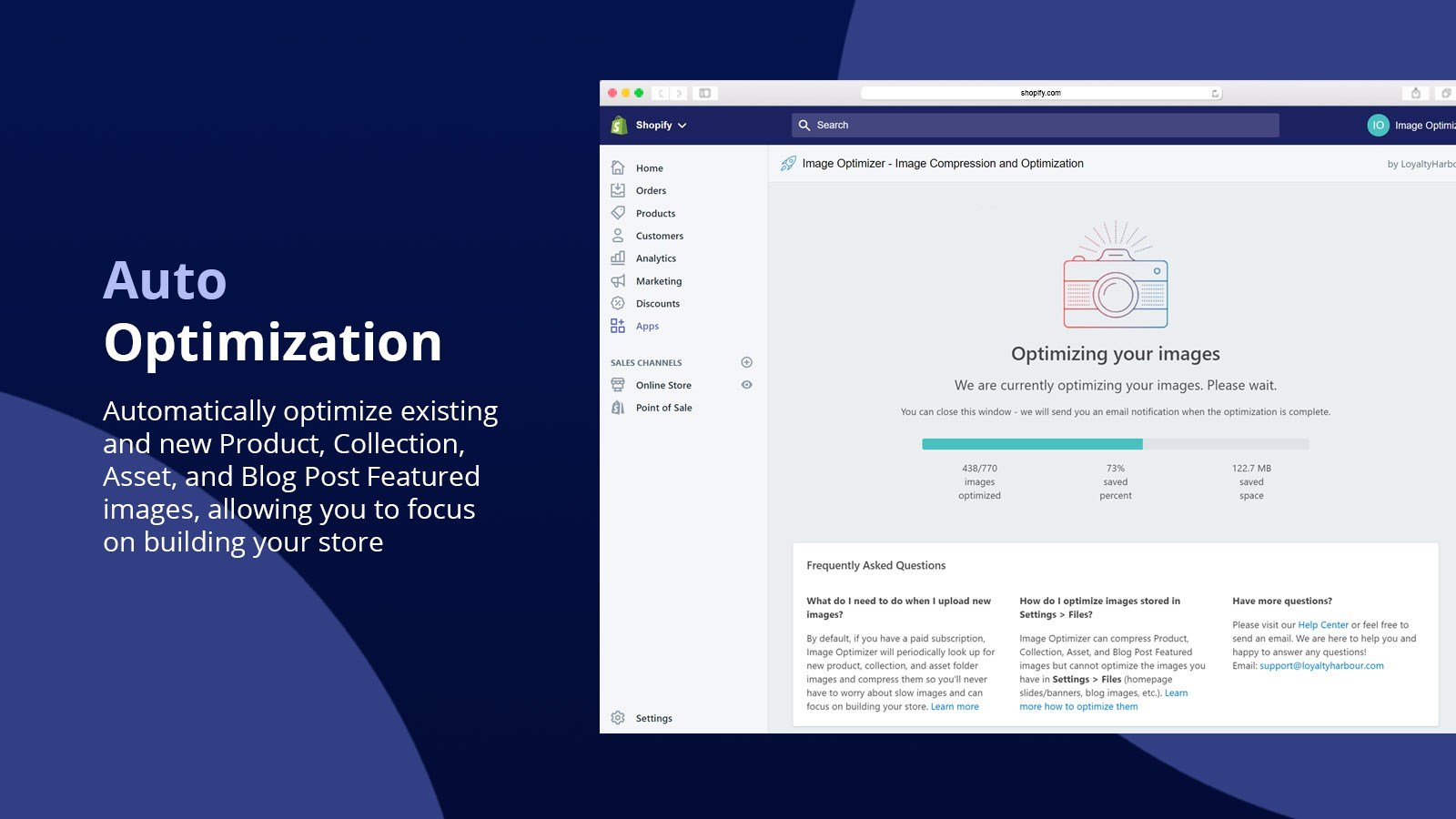The width and height of the screenshot is (1456, 819).
Task: Click the 122.7 MB saved space stat
Action: click(1251, 482)
